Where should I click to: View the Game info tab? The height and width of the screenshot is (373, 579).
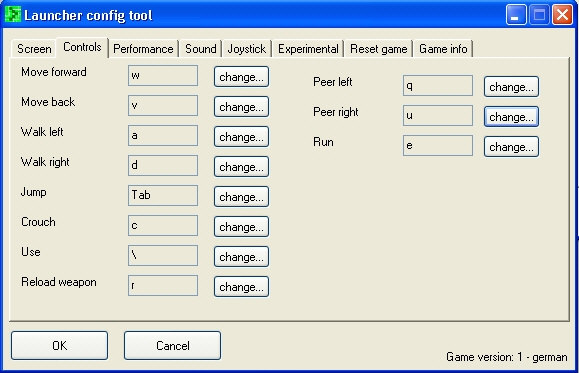pos(443,49)
